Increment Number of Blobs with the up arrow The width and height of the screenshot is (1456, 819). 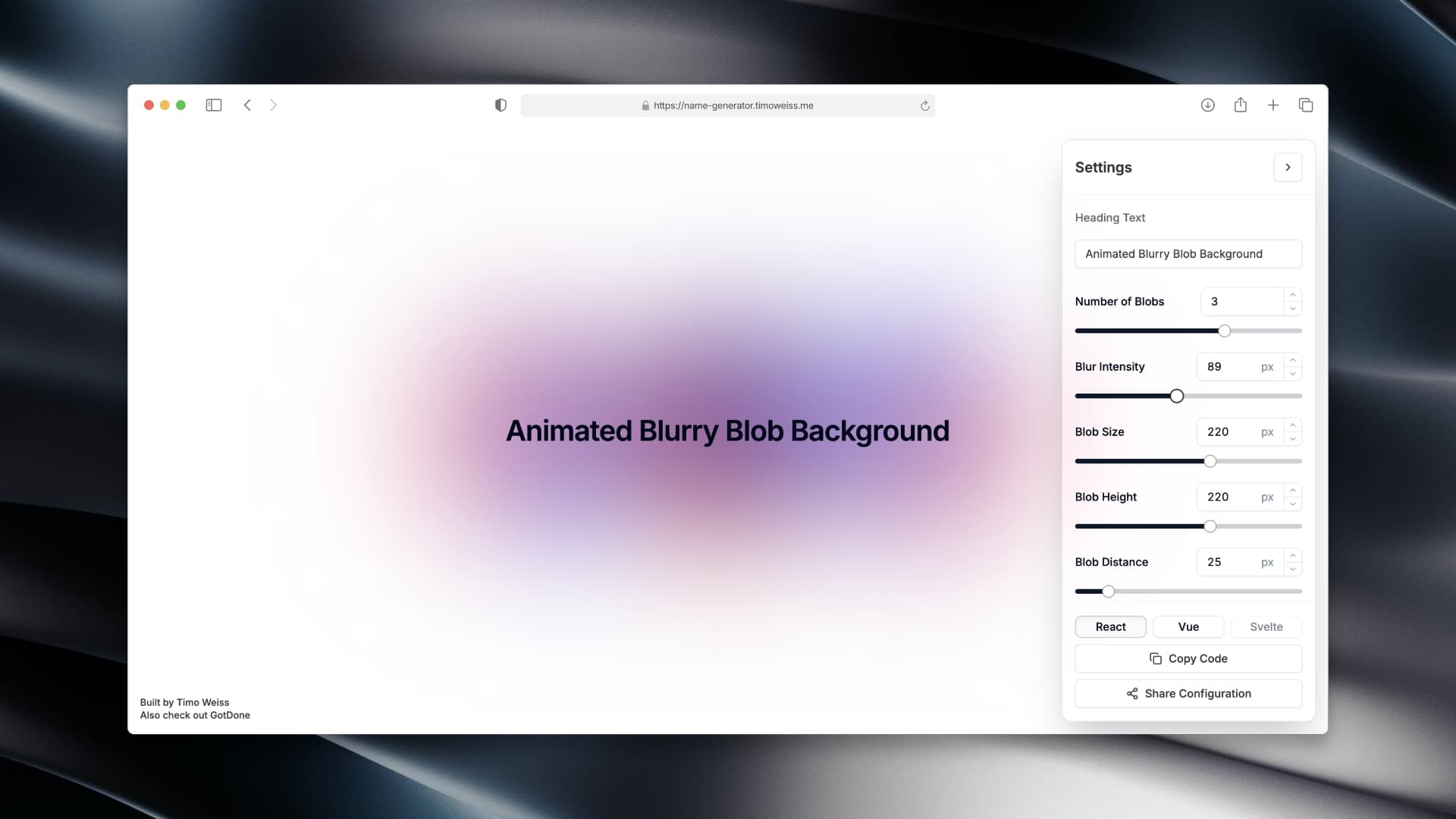(1292, 295)
